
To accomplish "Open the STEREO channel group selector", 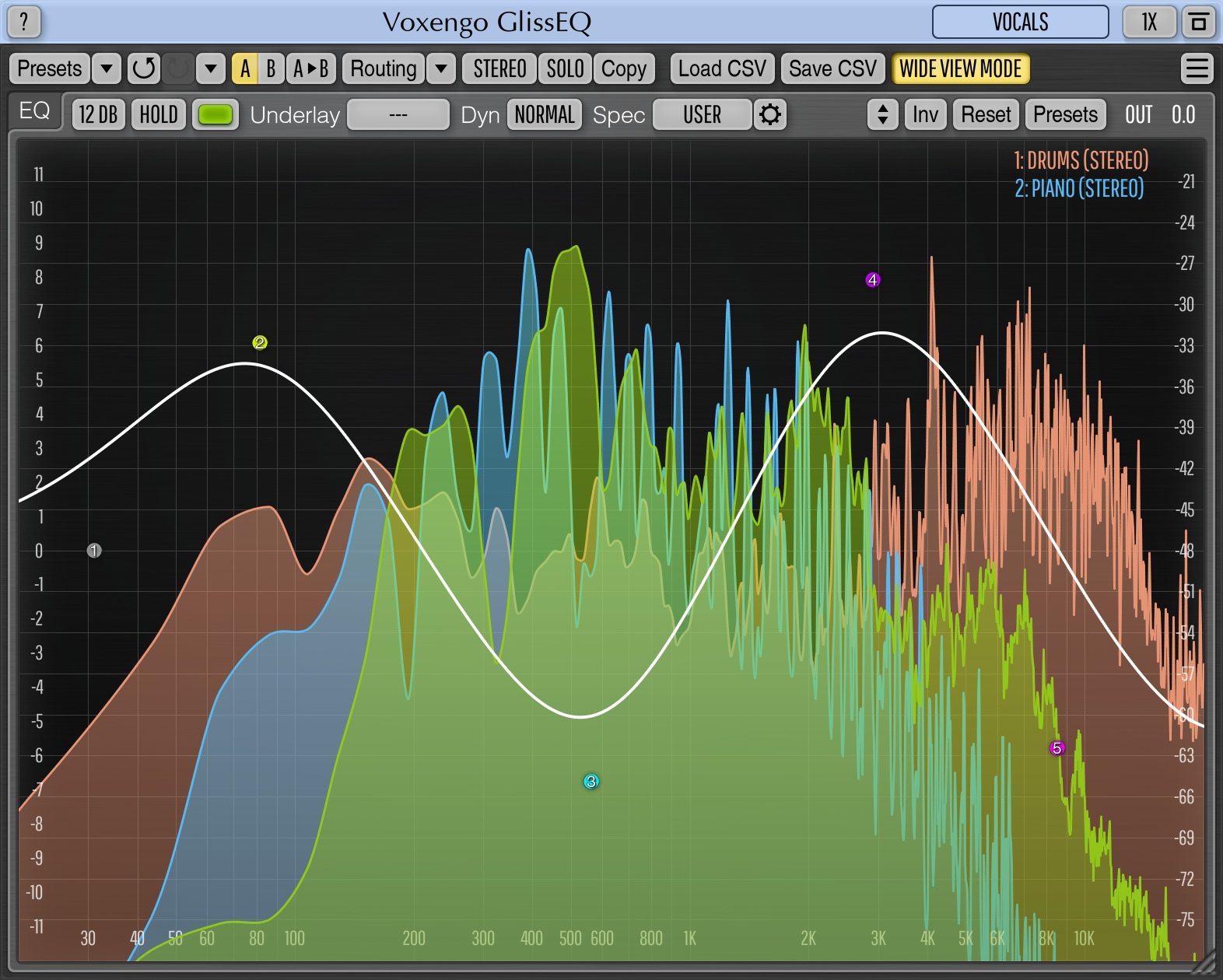I will pos(500,68).
